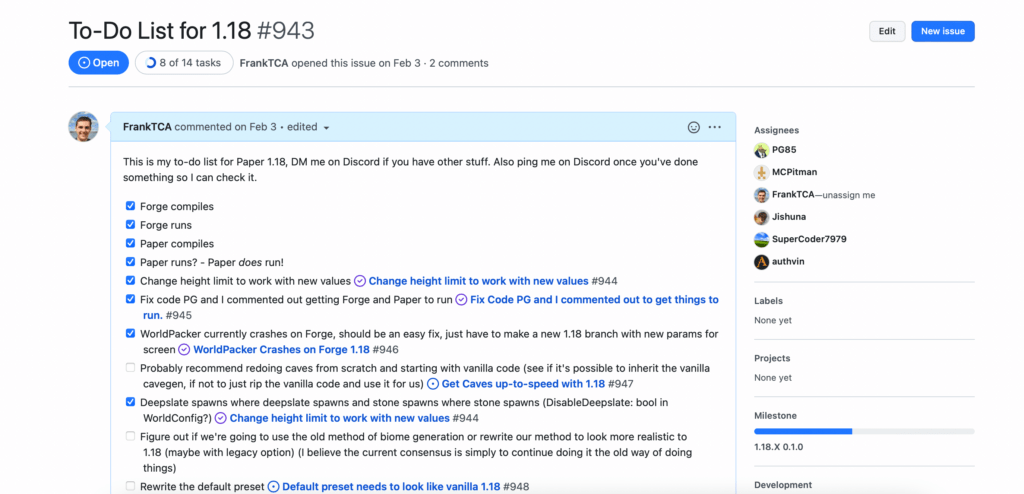Click MCPitman's assignee avatar
This screenshot has width=1024, height=494.
[x=761, y=173]
